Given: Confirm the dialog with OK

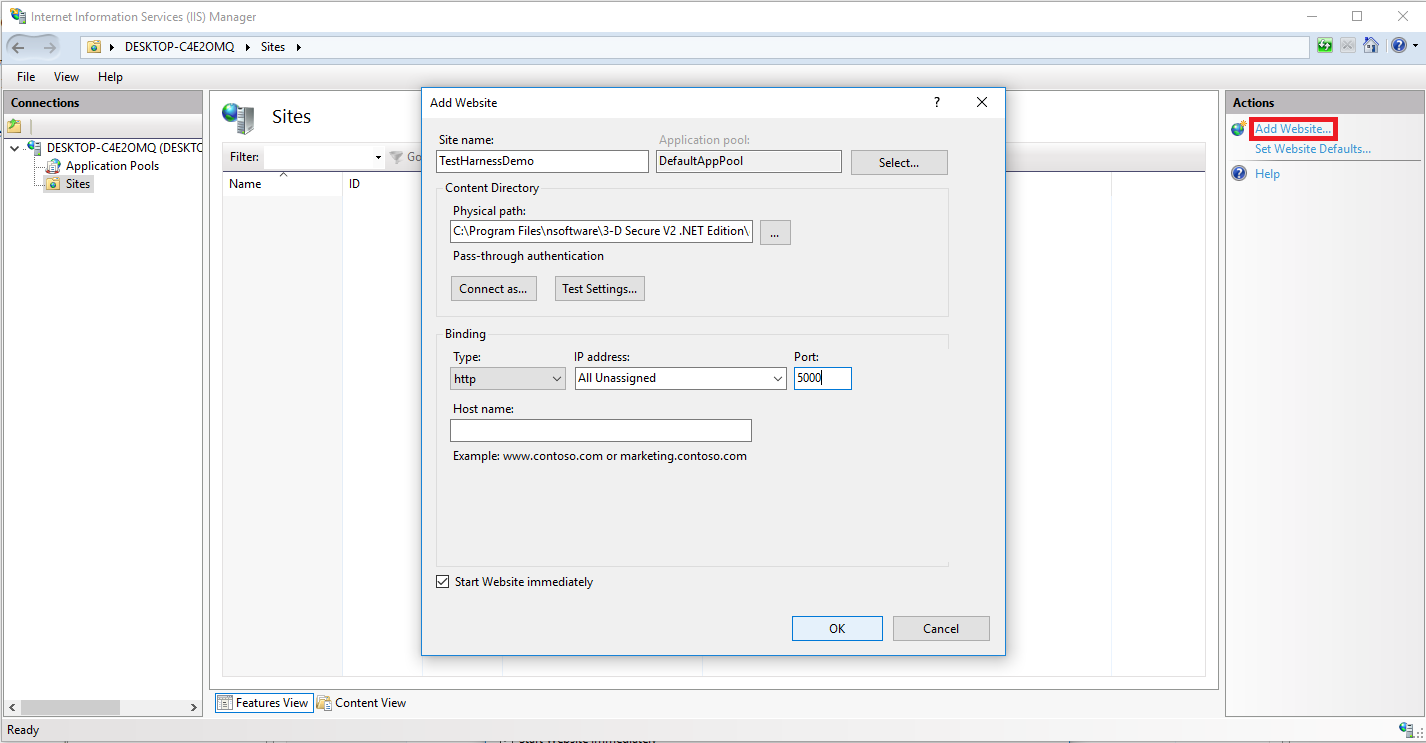Looking at the screenshot, I should 837,628.
